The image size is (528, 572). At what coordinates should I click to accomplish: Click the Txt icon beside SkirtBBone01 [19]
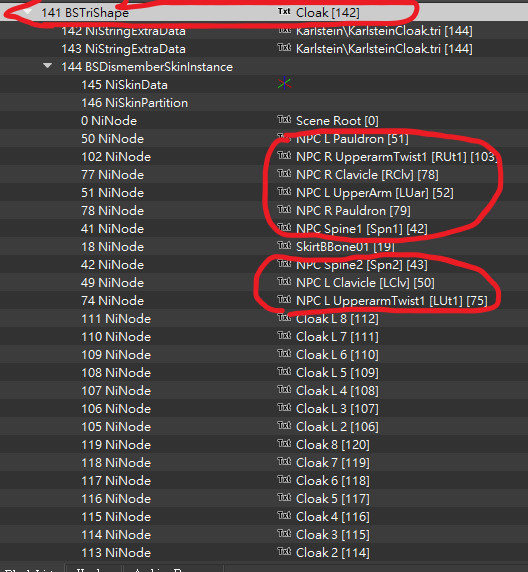(284, 245)
